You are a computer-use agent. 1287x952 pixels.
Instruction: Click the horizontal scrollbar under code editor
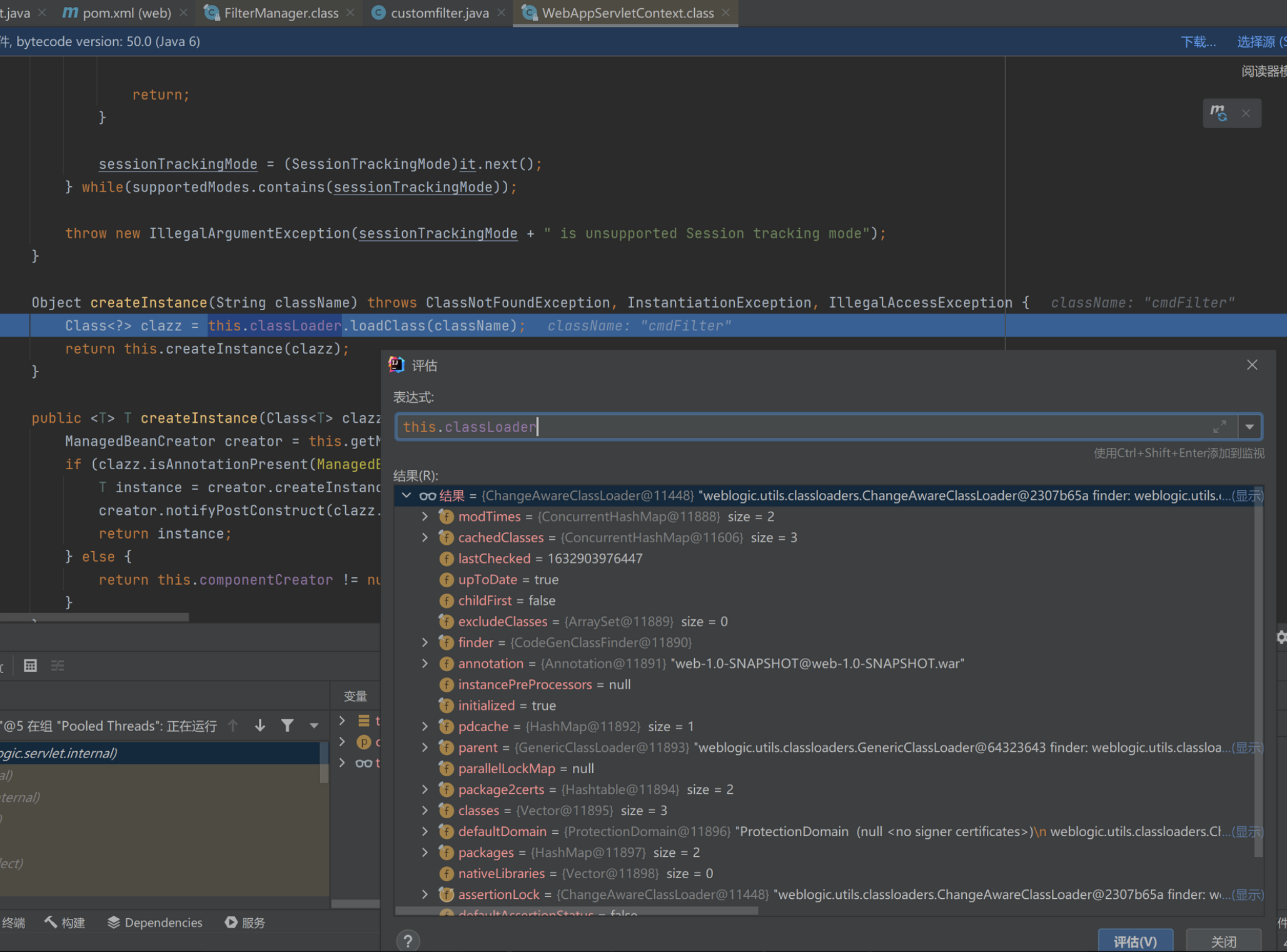(x=94, y=617)
